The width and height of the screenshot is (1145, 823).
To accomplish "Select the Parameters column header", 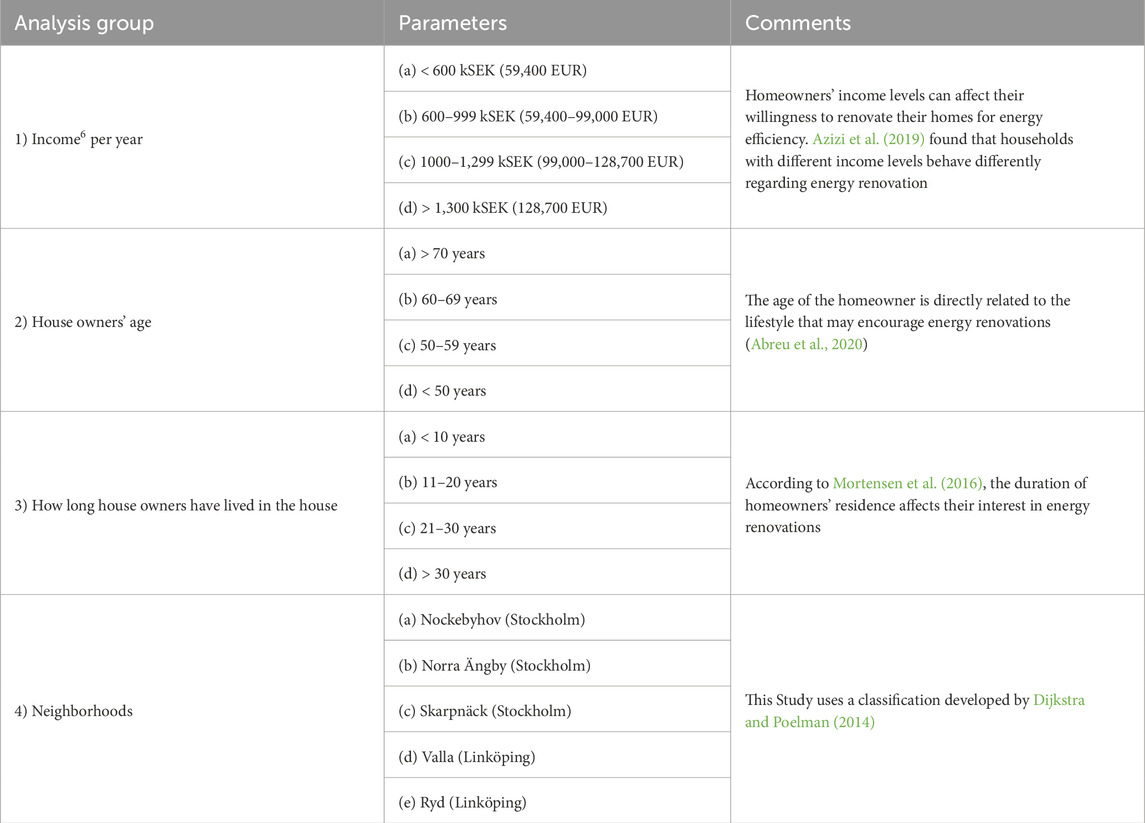I will tap(557, 23).
